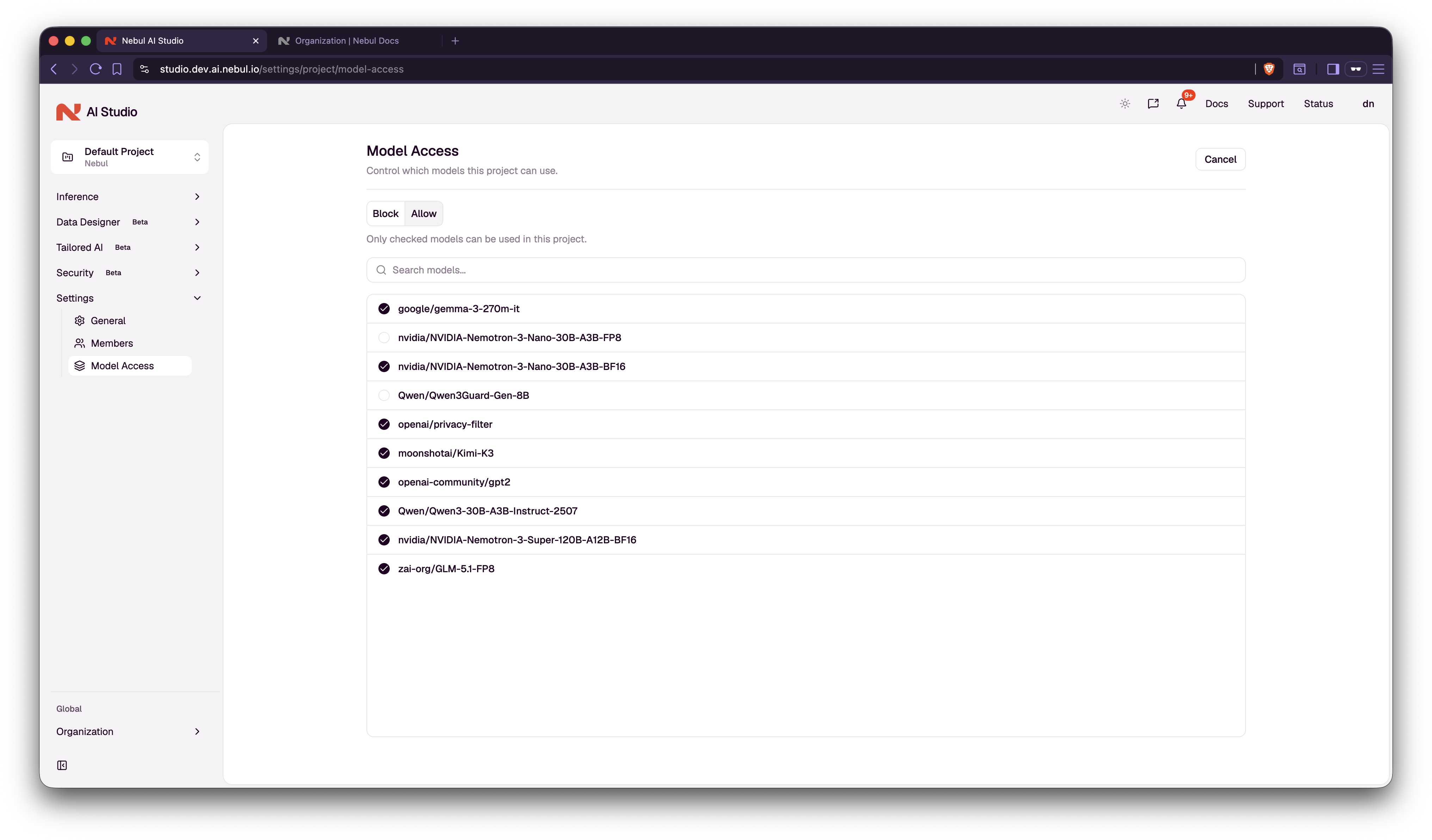Select Model Access in sidebar
This screenshot has height=840, width=1432.
(x=130, y=365)
